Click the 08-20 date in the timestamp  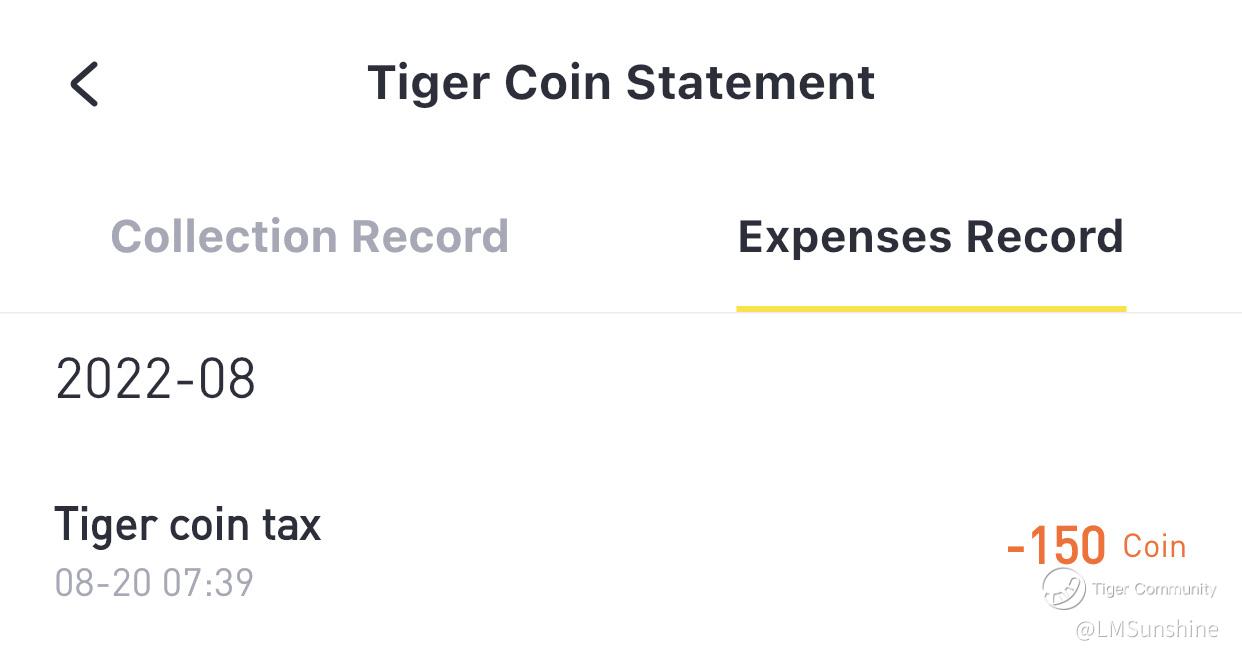(x=102, y=582)
